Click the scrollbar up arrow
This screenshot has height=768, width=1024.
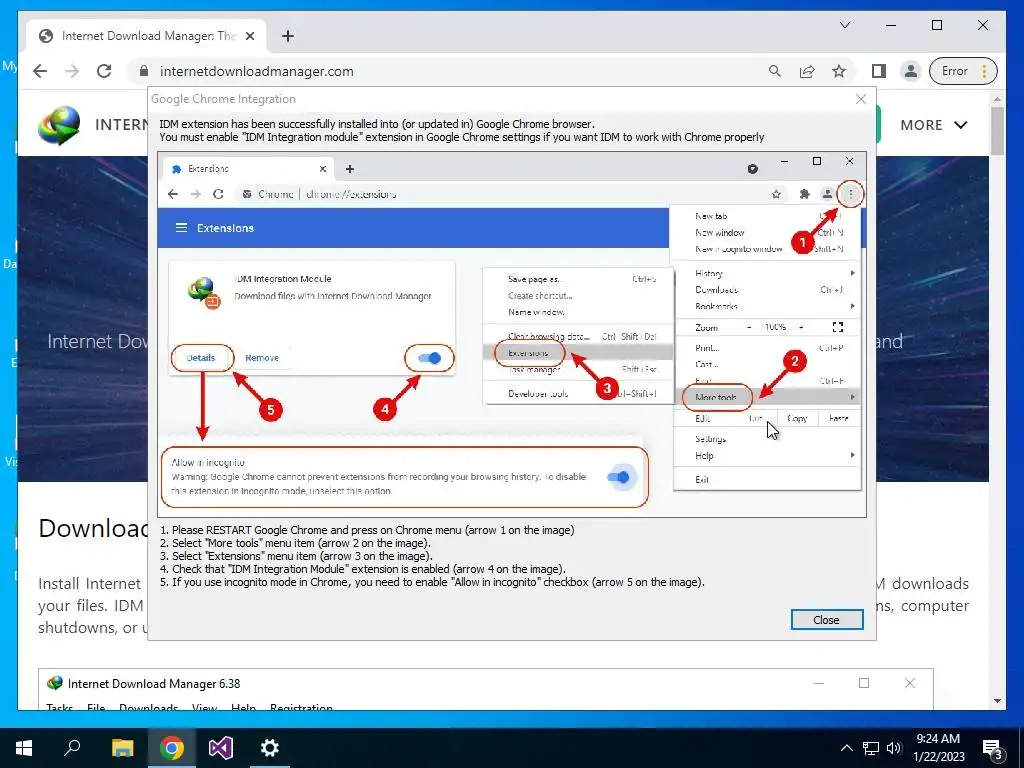point(997,99)
